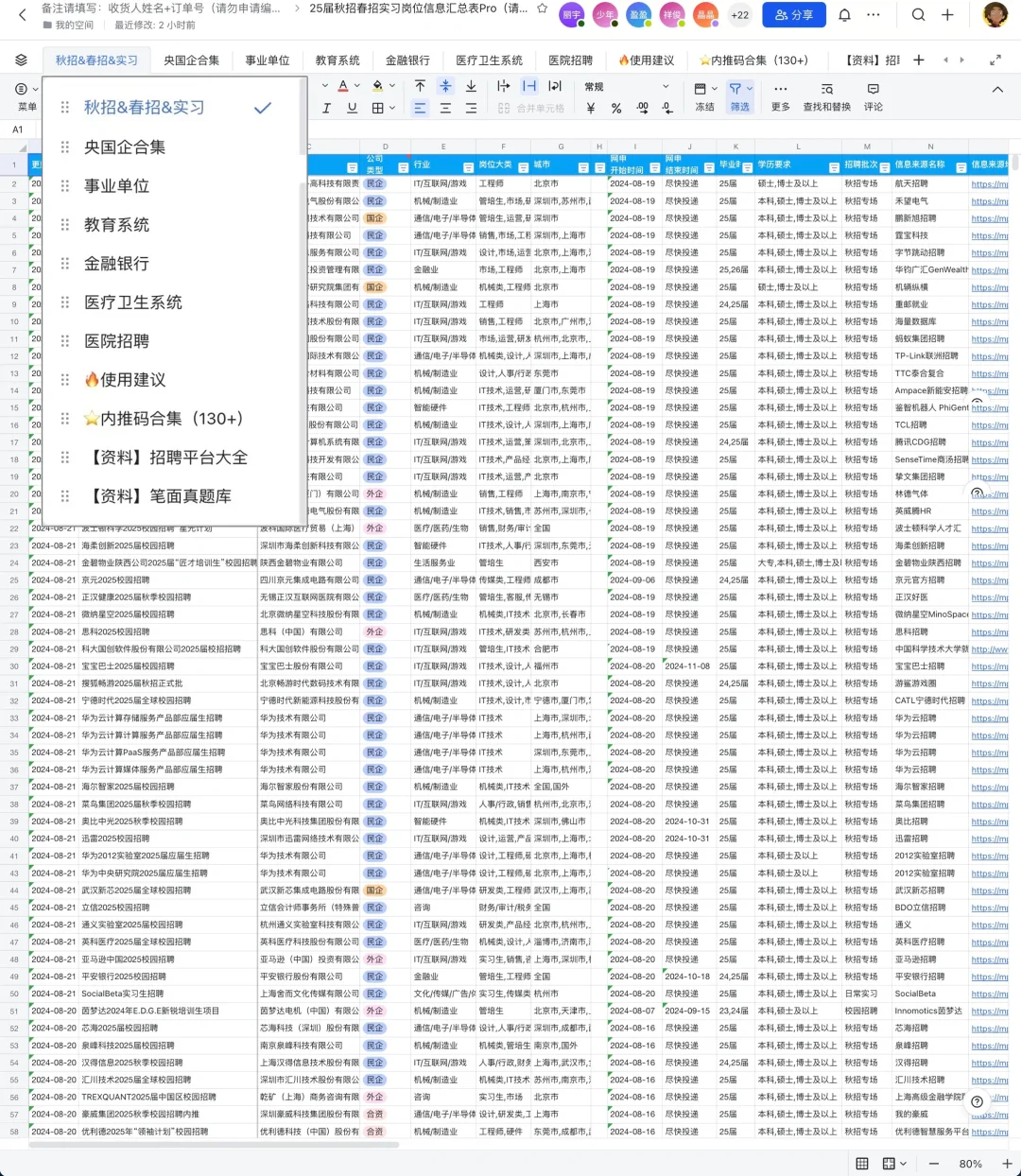Image resolution: width=1021 pixels, height=1176 pixels.
Task: Switch to 教育系统 sheet tab
Action: pyautogui.click(x=337, y=60)
